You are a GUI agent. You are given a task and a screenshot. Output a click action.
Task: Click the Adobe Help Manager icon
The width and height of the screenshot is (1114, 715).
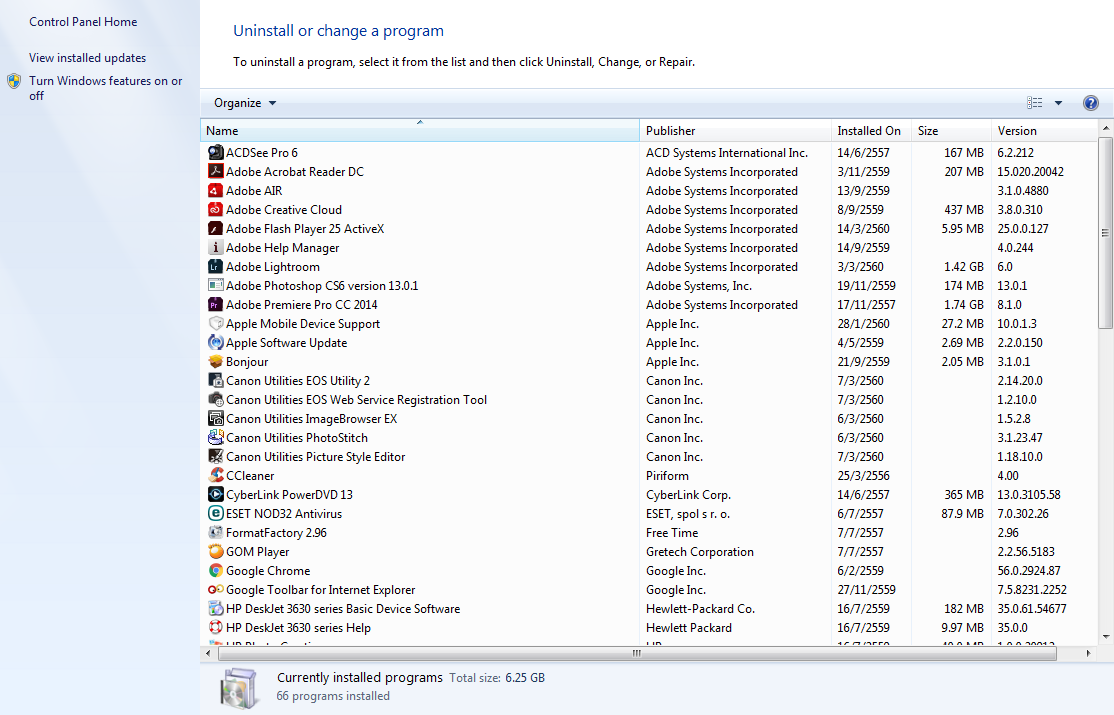[215, 247]
